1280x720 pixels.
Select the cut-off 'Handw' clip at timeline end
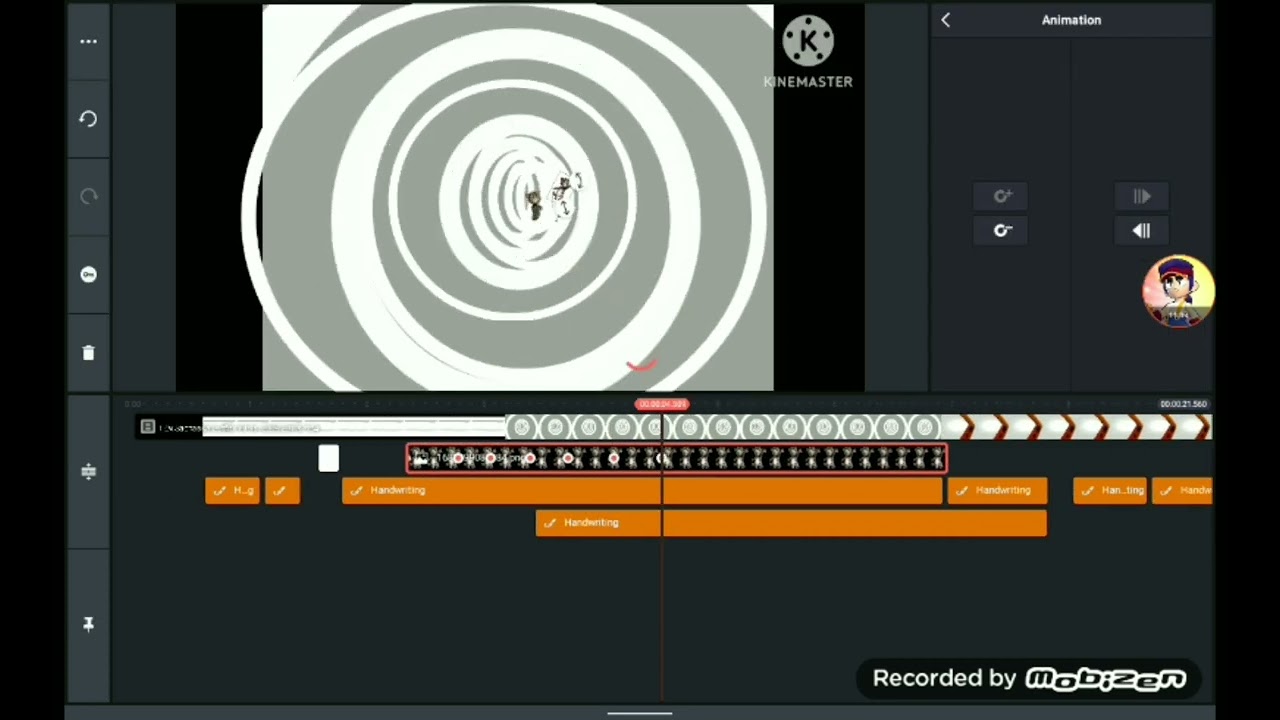1182,490
